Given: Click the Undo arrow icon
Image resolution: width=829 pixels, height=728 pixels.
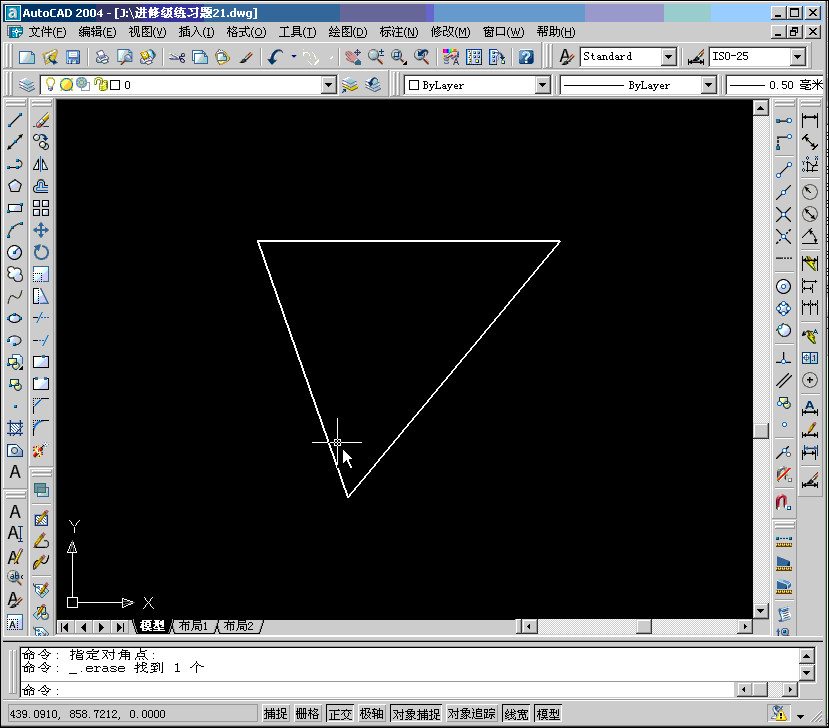Looking at the screenshot, I should (x=275, y=57).
